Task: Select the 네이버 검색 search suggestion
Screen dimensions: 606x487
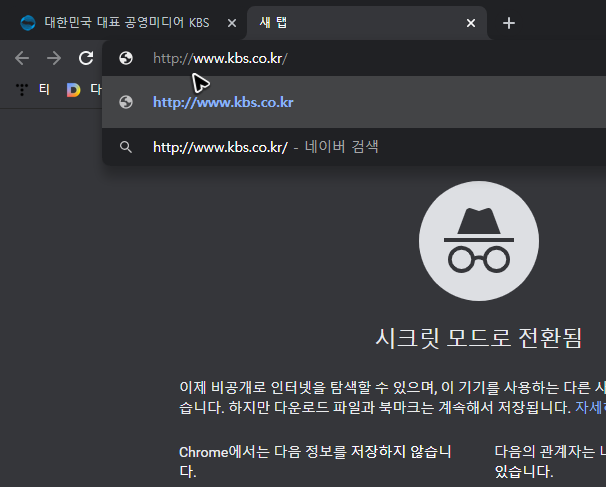Action: tap(354, 147)
